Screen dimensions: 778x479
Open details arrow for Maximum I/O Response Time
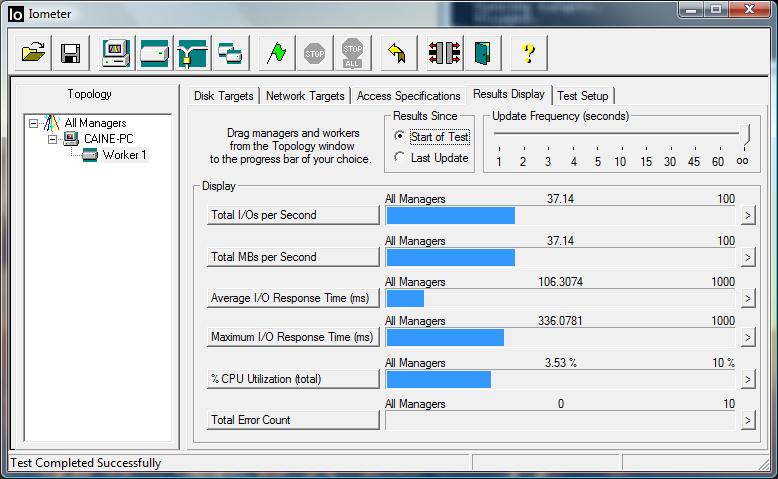click(748, 338)
